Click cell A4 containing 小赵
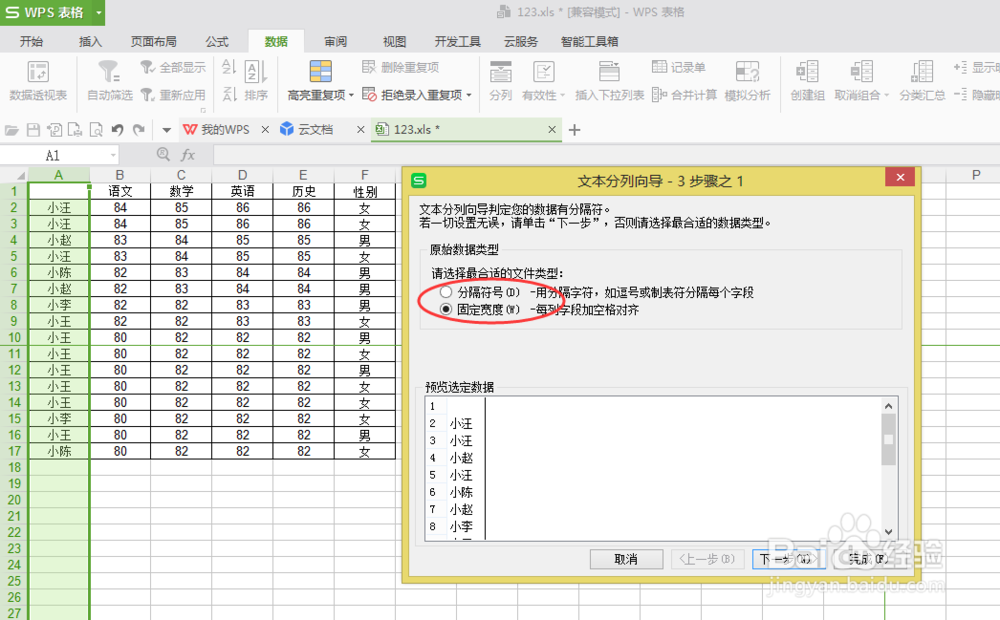Viewport: 1000px width, 620px height. point(59,240)
